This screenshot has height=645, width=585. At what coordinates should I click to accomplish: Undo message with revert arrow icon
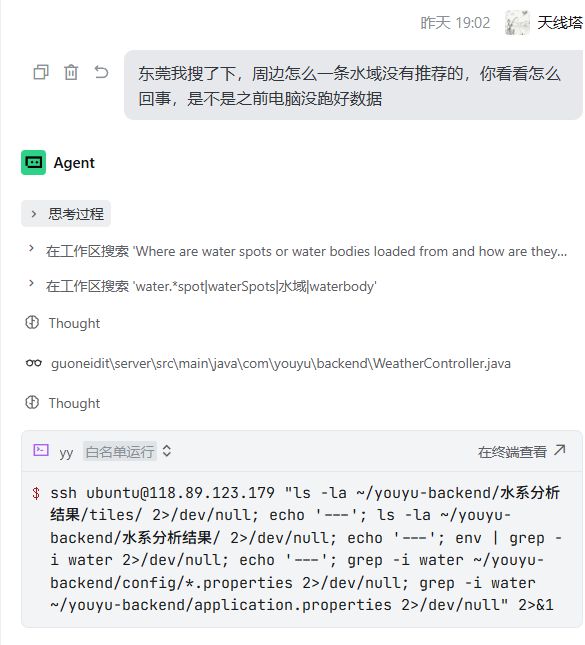tap(101, 72)
